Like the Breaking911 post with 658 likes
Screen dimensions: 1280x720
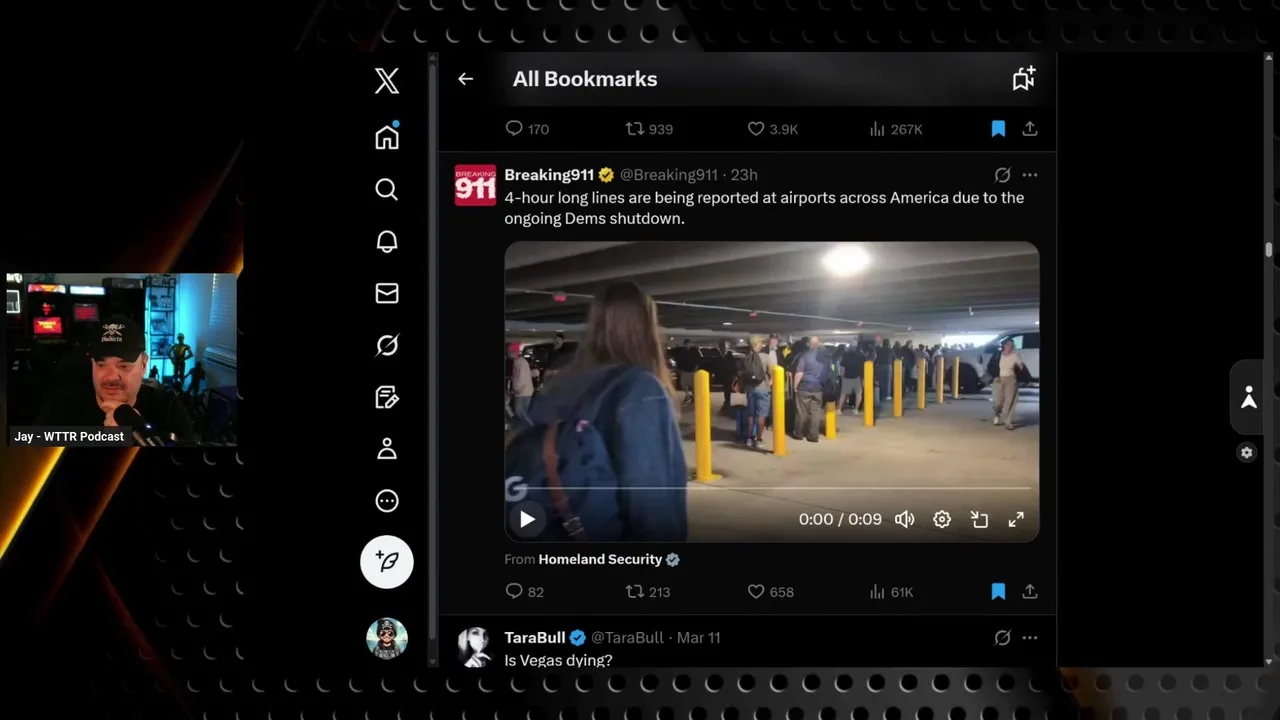click(770, 592)
